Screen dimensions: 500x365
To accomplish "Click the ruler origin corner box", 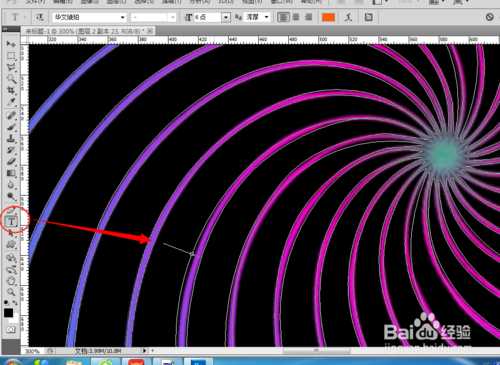I will [x=25, y=40].
